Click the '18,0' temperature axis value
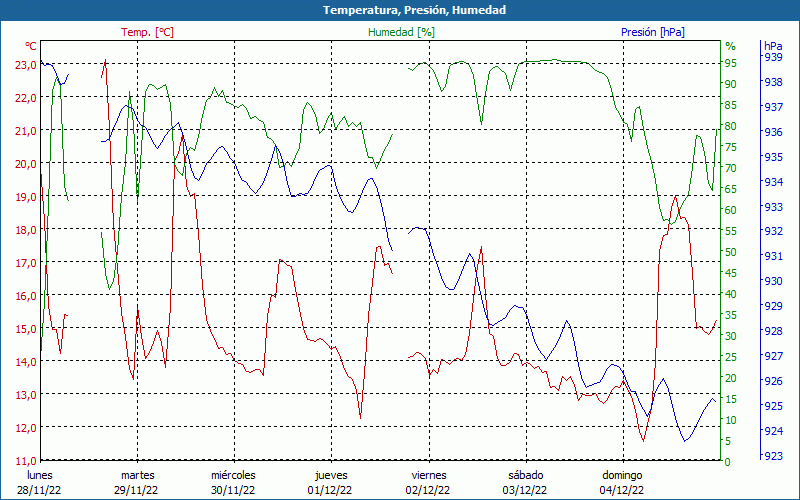 click(27, 230)
